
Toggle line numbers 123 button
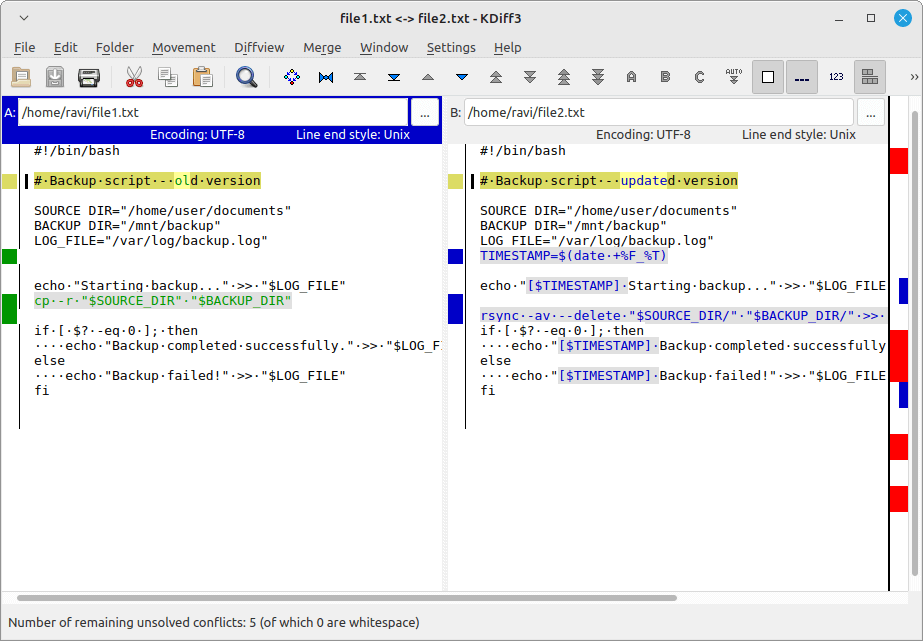click(x=836, y=77)
